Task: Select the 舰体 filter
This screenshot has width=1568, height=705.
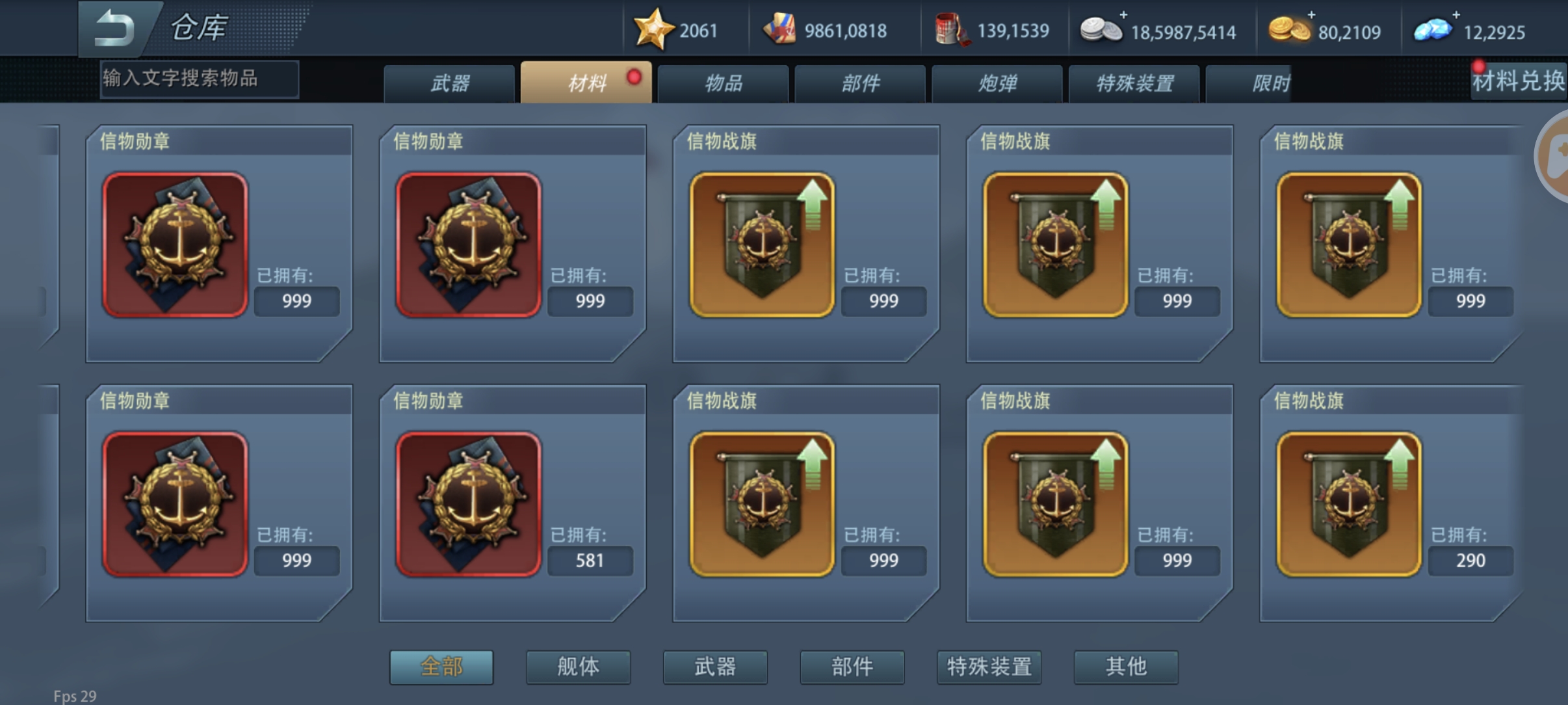Action: tap(578, 667)
